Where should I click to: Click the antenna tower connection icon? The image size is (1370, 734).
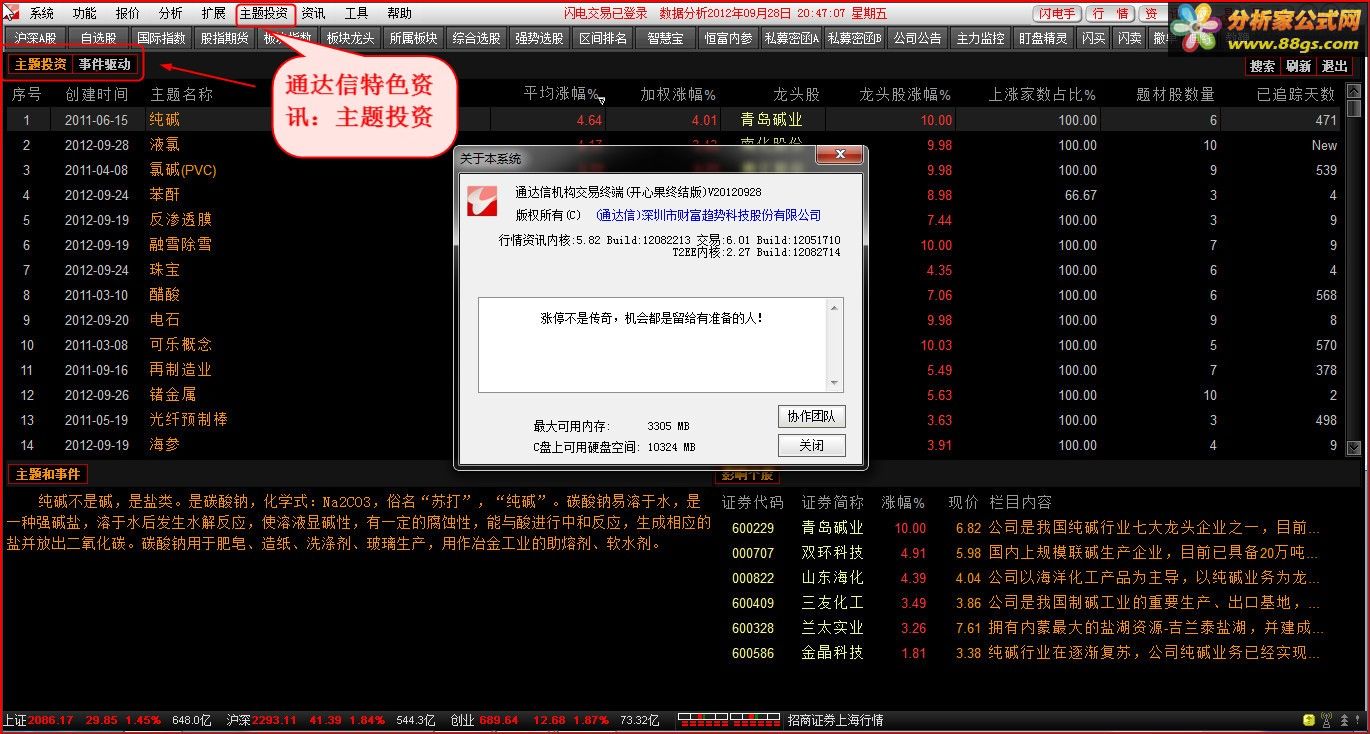1326,720
